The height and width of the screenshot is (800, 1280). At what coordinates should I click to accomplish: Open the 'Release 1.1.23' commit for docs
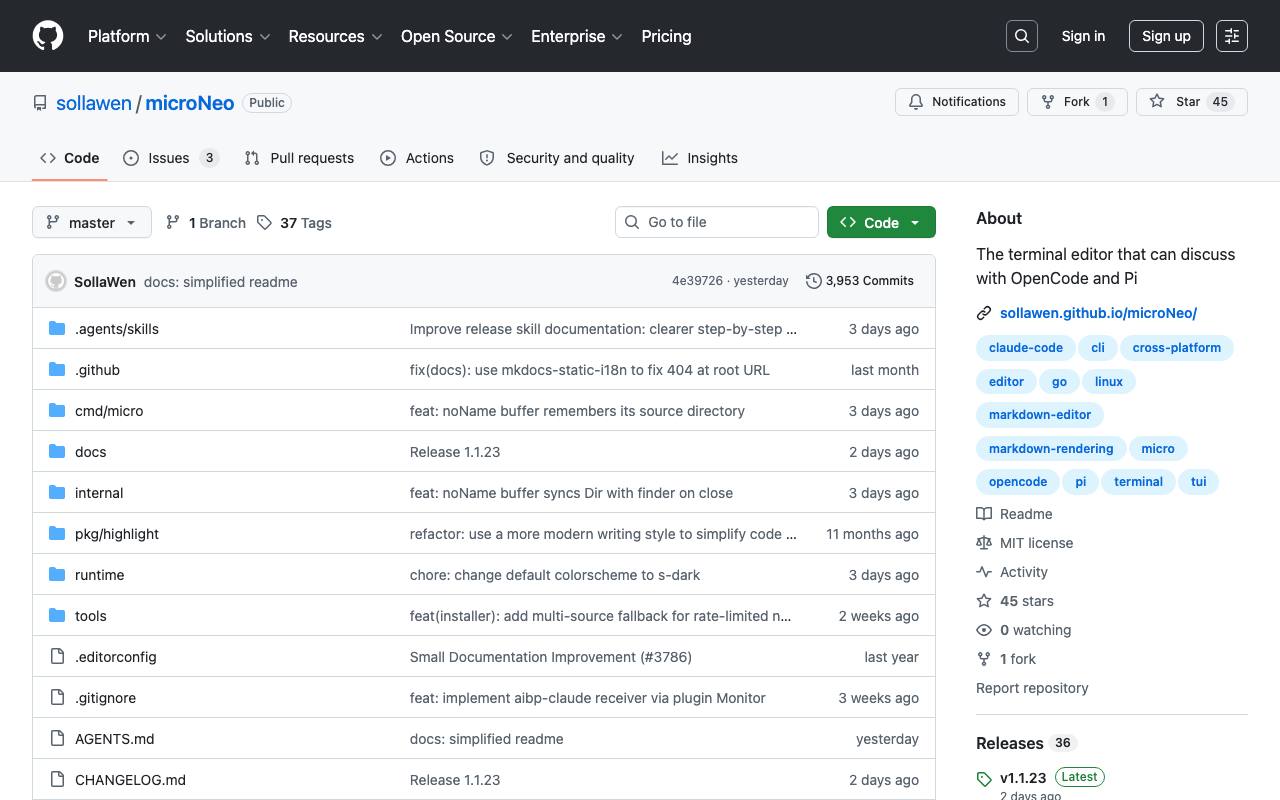click(455, 452)
